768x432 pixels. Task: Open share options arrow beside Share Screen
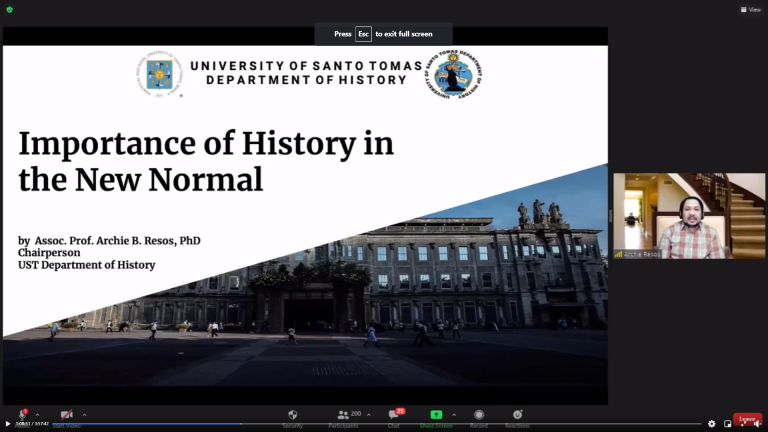click(454, 415)
